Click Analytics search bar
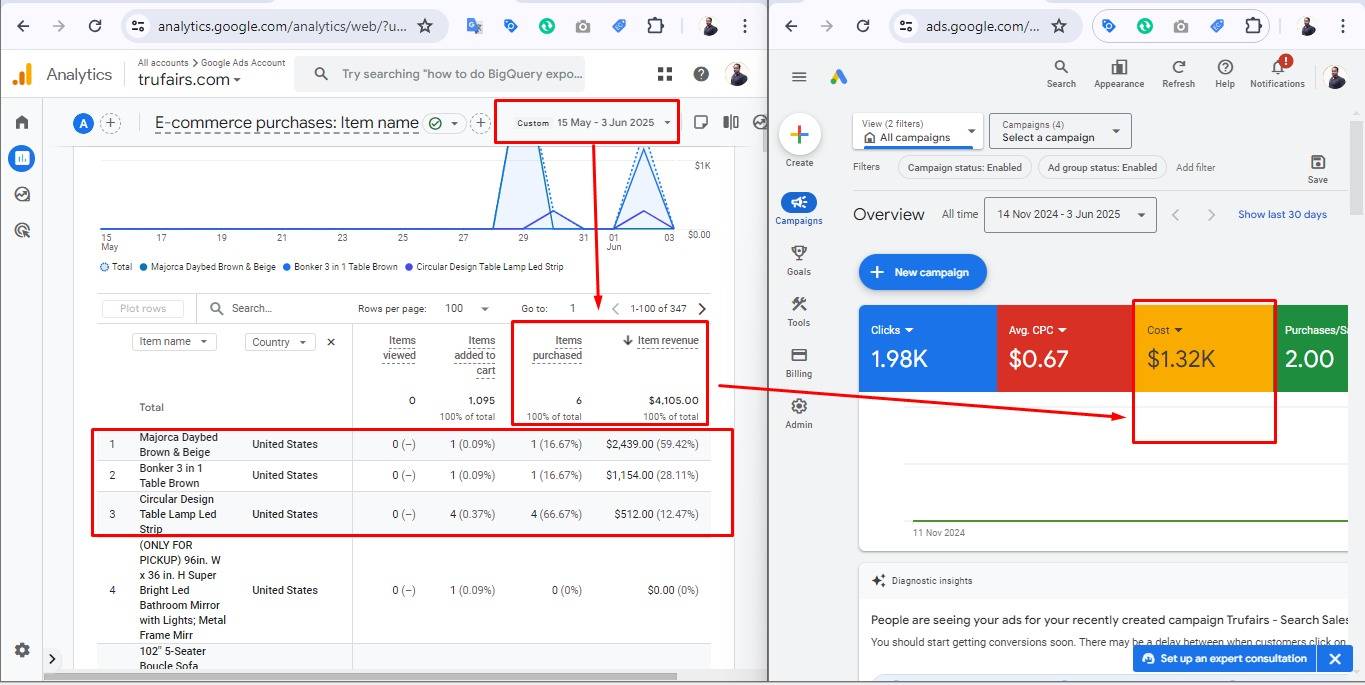The image size is (1365, 685). tap(441, 74)
